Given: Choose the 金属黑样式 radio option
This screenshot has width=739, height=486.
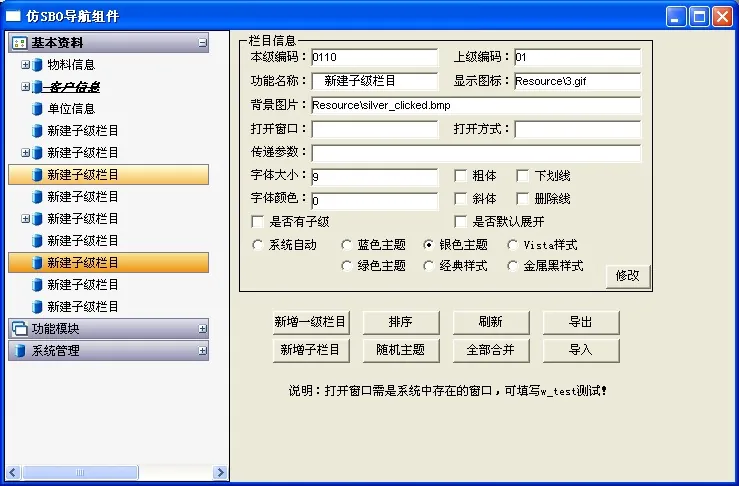Looking at the screenshot, I should pyautogui.click(x=512, y=266).
